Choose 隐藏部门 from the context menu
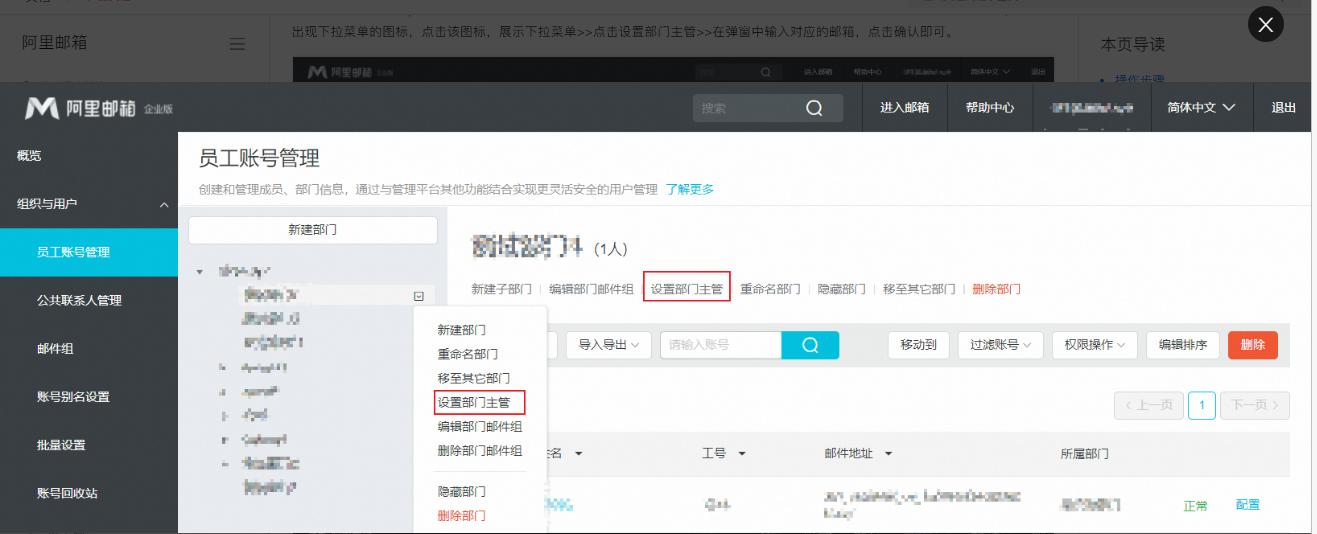The height and width of the screenshot is (534, 1317). [462, 492]
